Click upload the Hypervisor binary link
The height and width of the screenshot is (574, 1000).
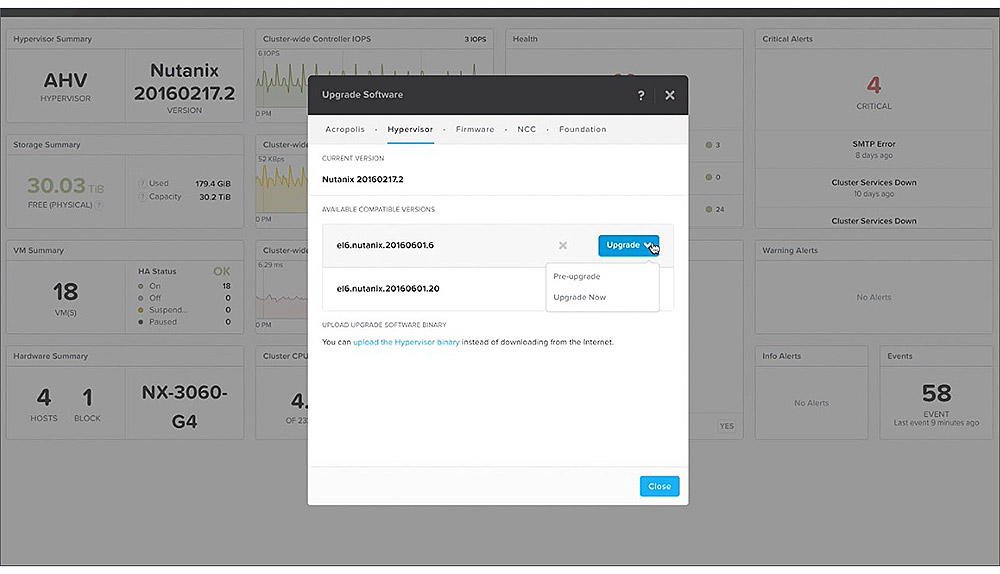tap(406, 342)
